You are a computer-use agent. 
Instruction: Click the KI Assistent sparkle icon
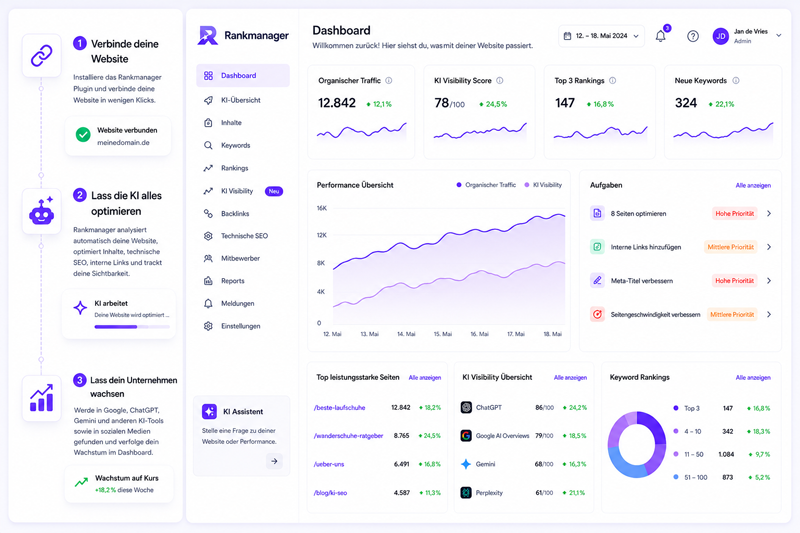pyautogui.click(x=209, y=411)
